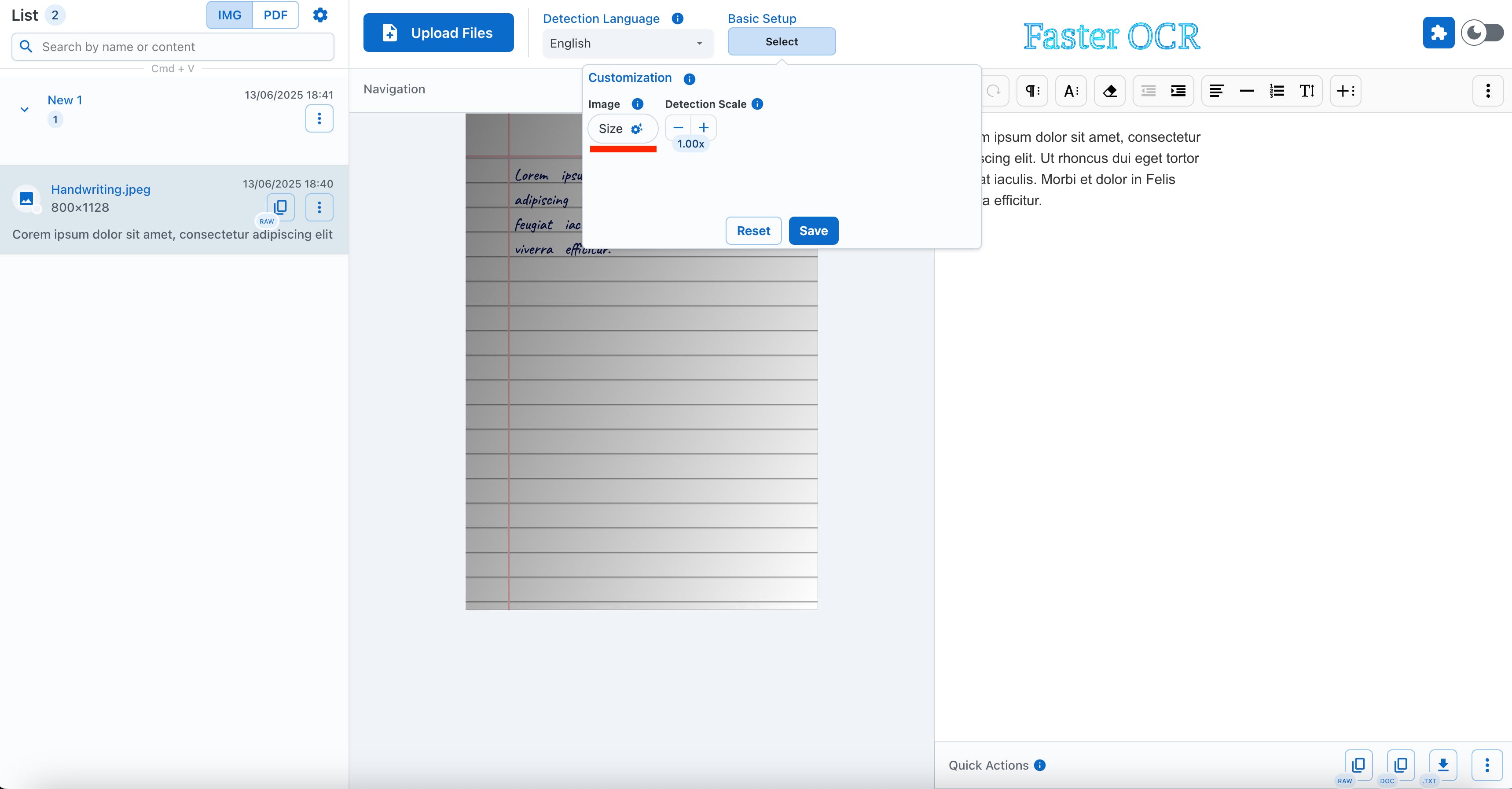Collapse the New 1 group

[25, 109]
